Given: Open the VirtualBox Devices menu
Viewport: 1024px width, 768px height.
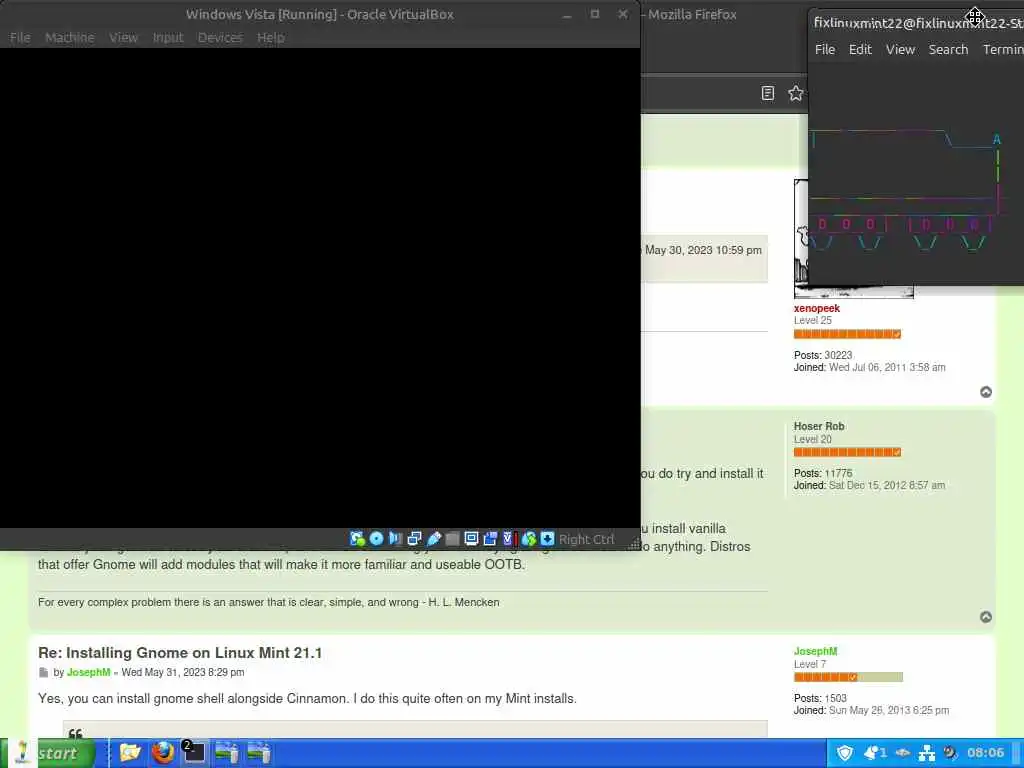Looking at the screenshot, I should click(x=220, y=37).
